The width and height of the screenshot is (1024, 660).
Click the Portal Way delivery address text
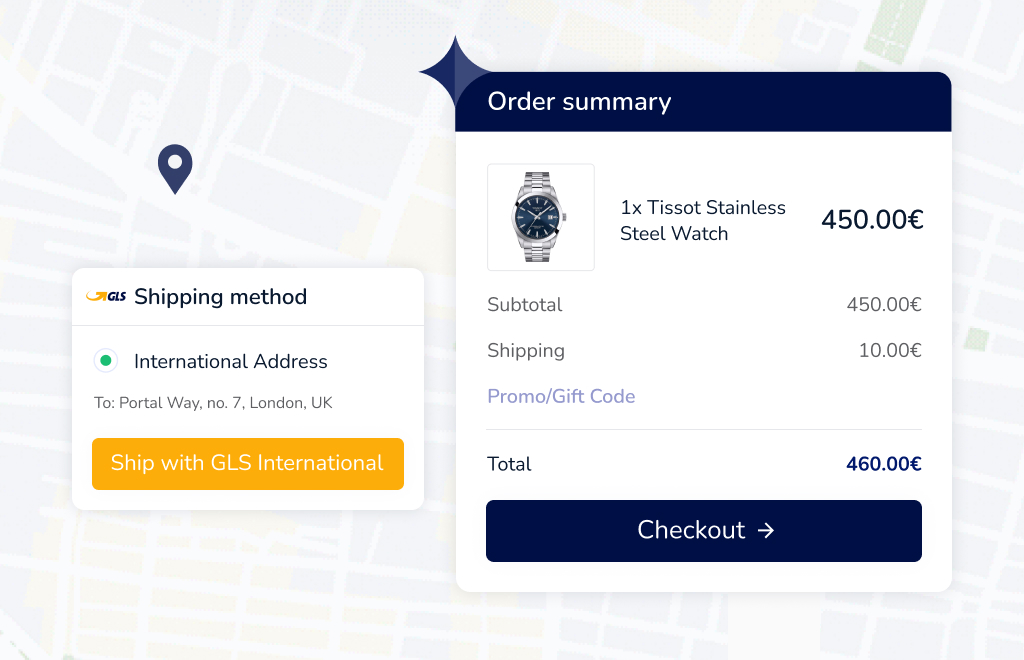tap(213, 403)
